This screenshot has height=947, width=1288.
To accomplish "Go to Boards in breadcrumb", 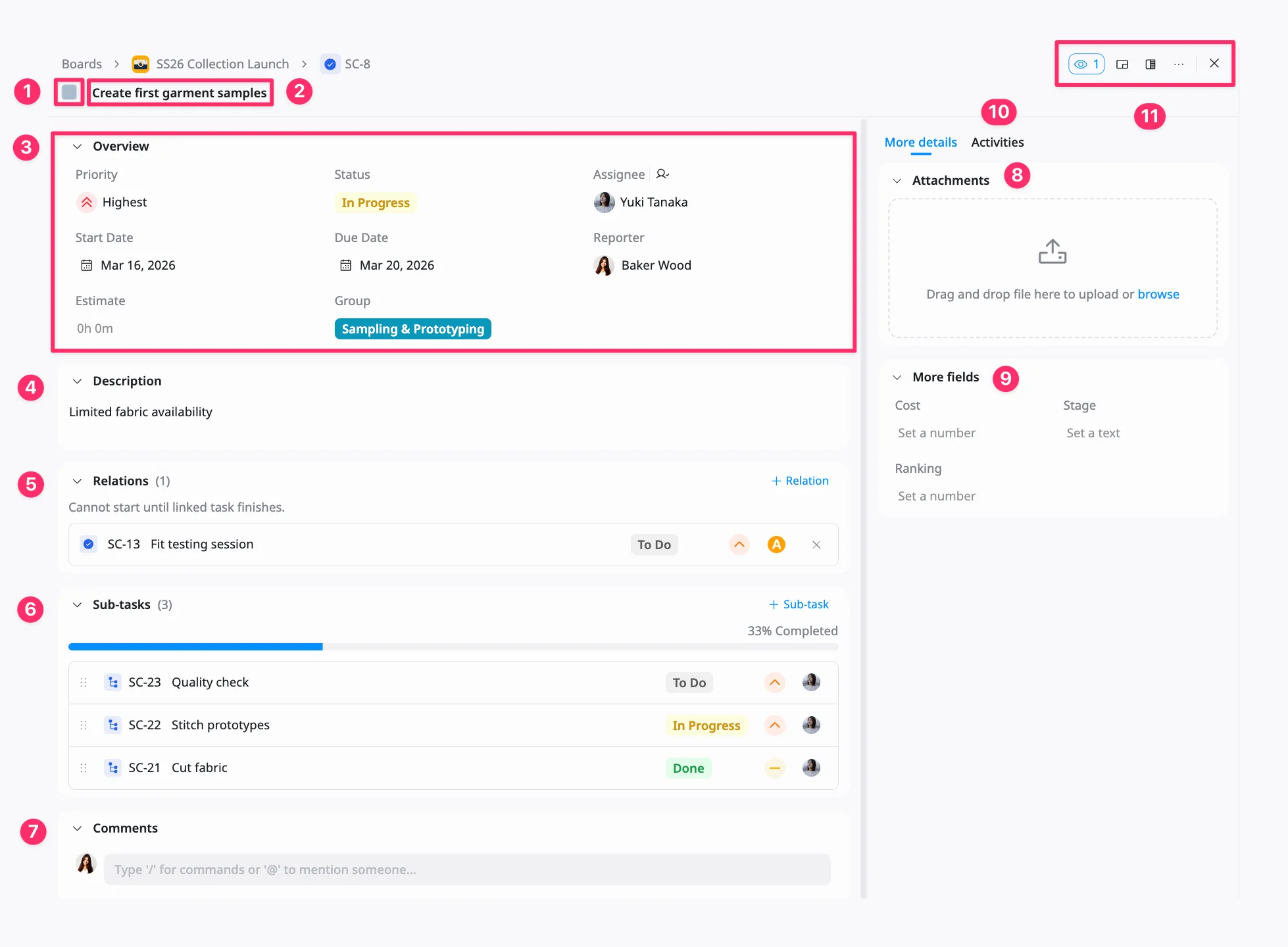I will pos(82,64).
